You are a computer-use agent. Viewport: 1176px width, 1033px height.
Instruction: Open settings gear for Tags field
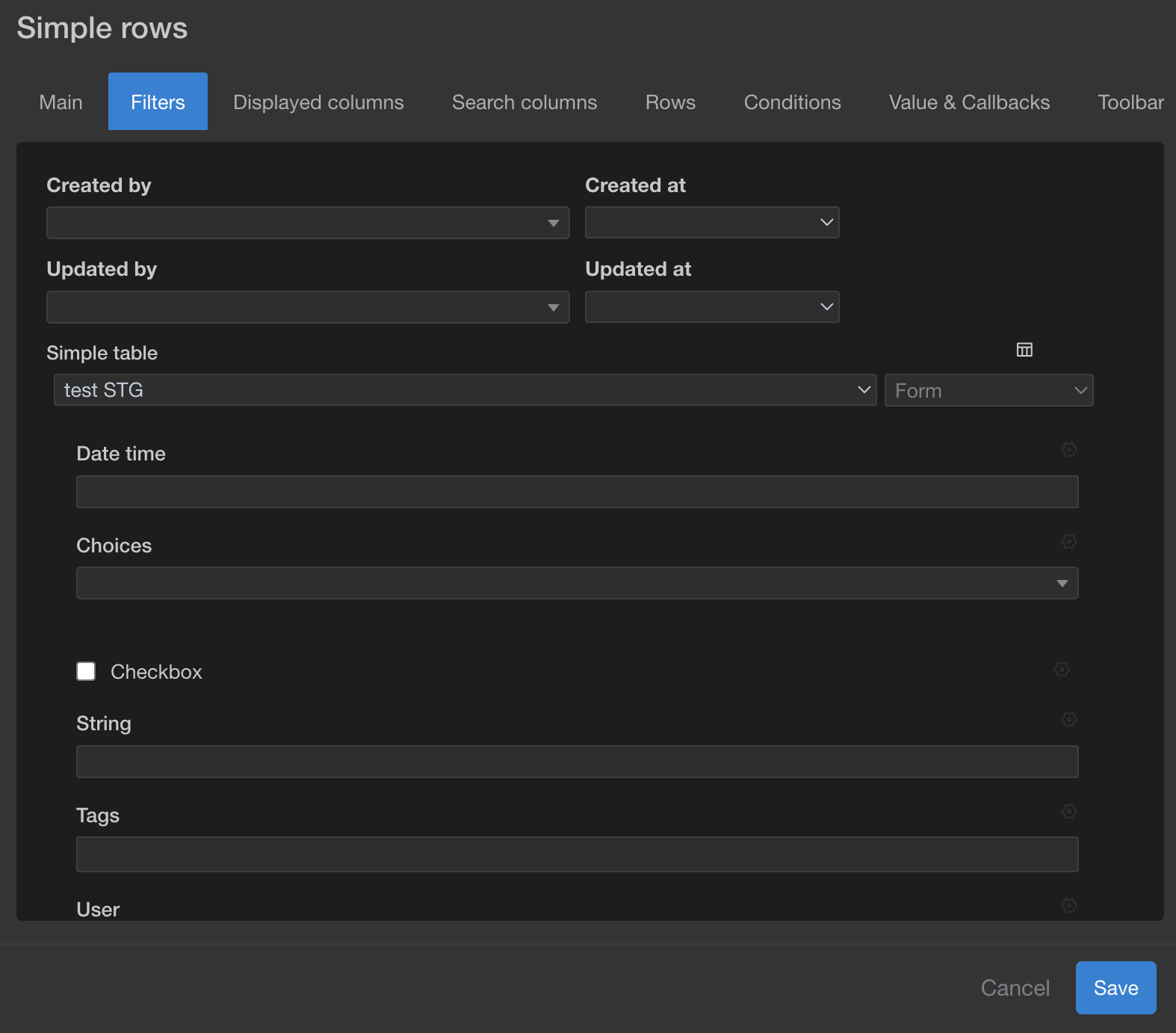[x=1069, y=811]
